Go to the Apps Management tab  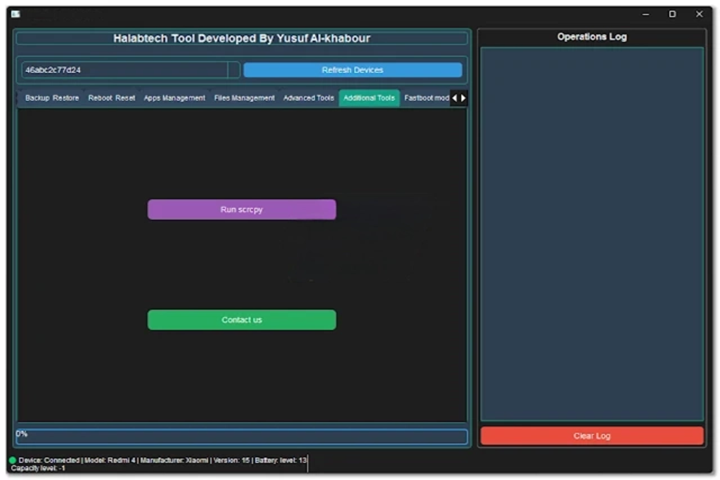[x=174, y=98]
